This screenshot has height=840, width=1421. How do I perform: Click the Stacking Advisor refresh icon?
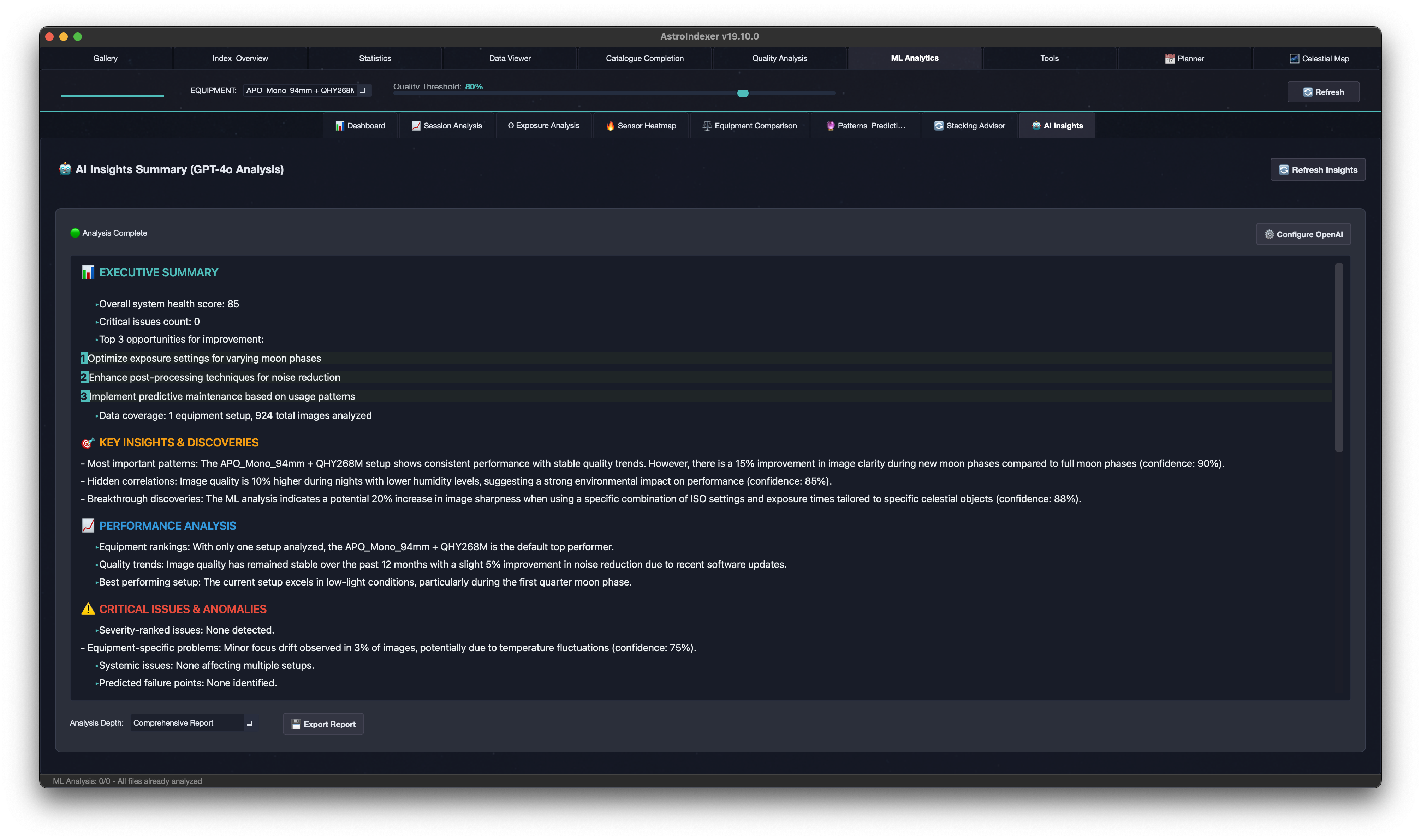click(939, 126)
